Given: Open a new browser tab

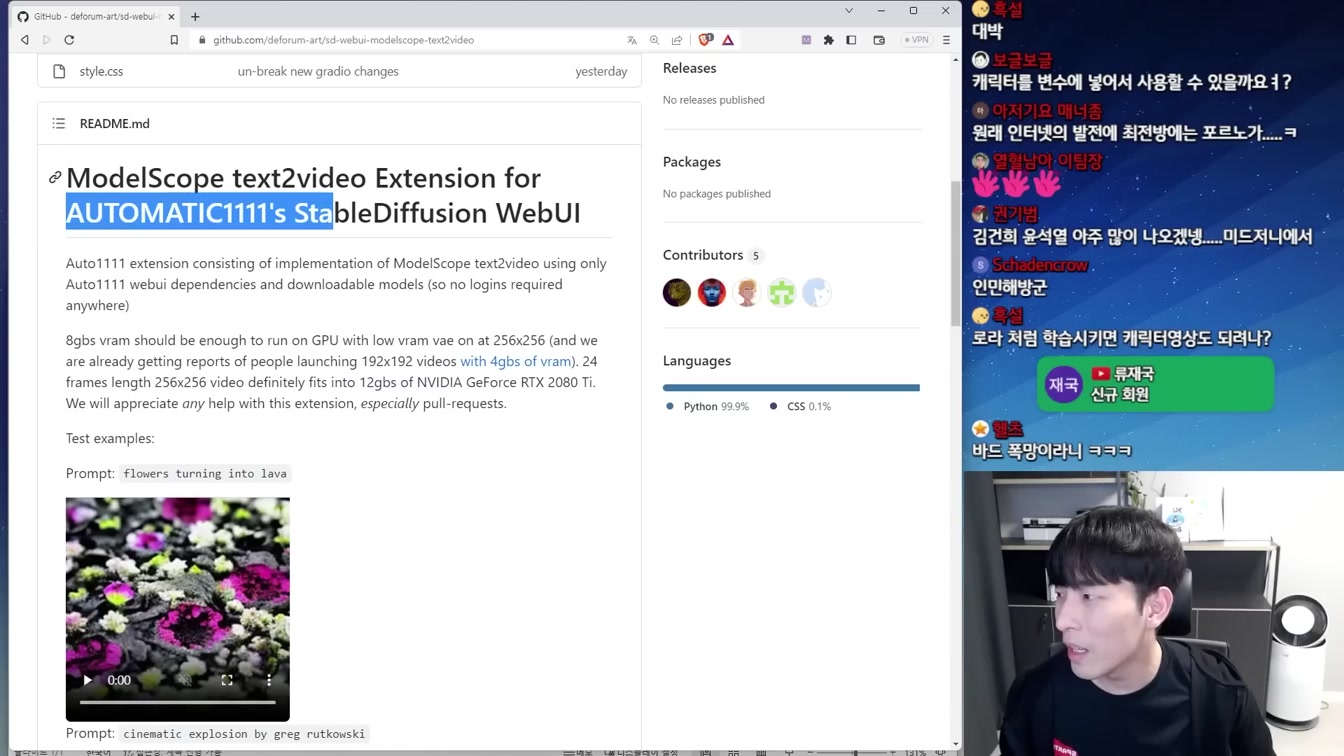Looking at the screenshot, I should click(x=195, y=16).
